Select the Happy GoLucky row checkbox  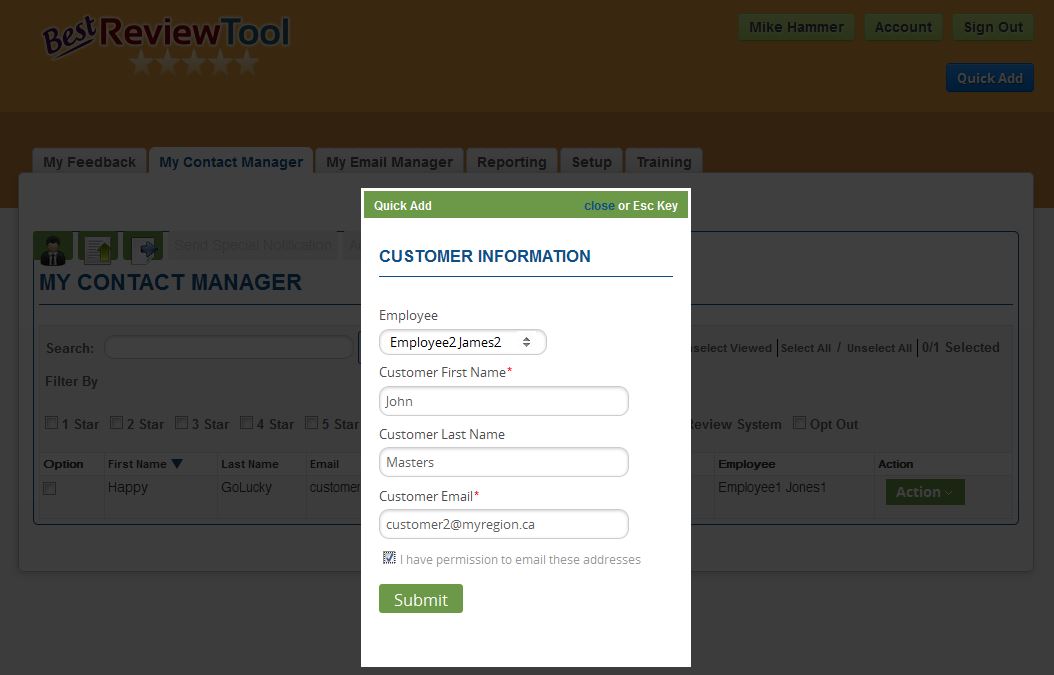click(50, 489)
